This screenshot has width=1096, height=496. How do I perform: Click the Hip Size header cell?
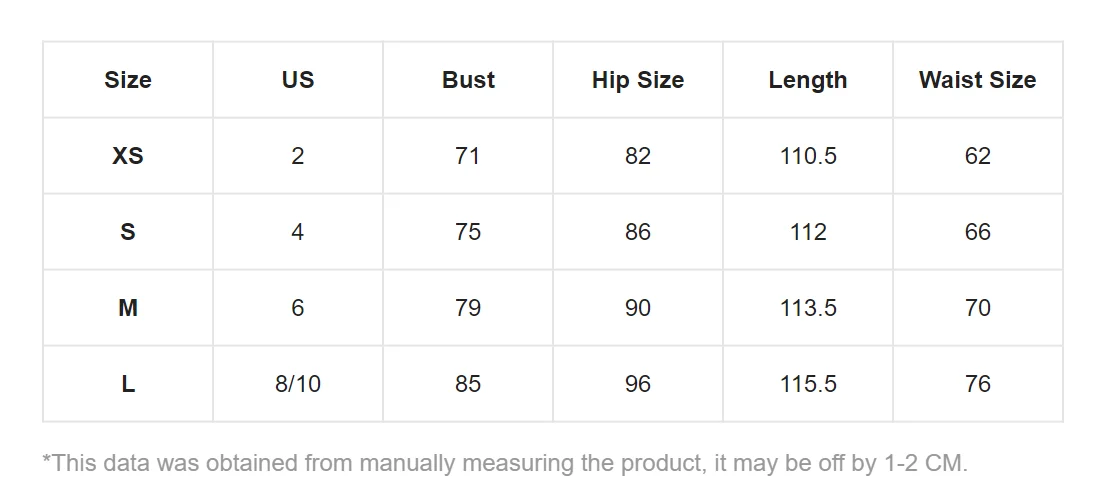pos(637,80)
